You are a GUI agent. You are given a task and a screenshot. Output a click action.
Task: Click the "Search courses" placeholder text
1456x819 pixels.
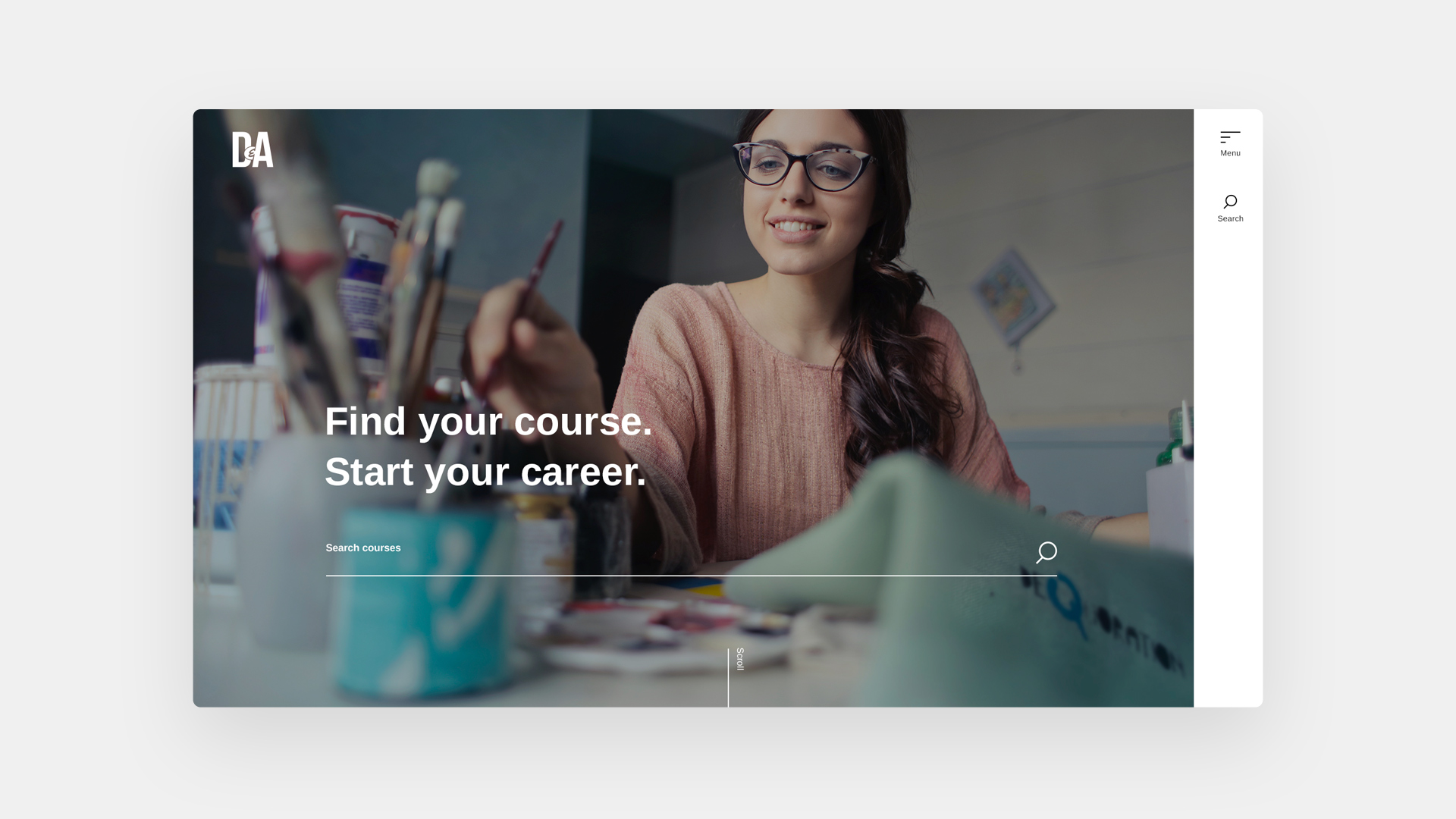click(363, 548)
